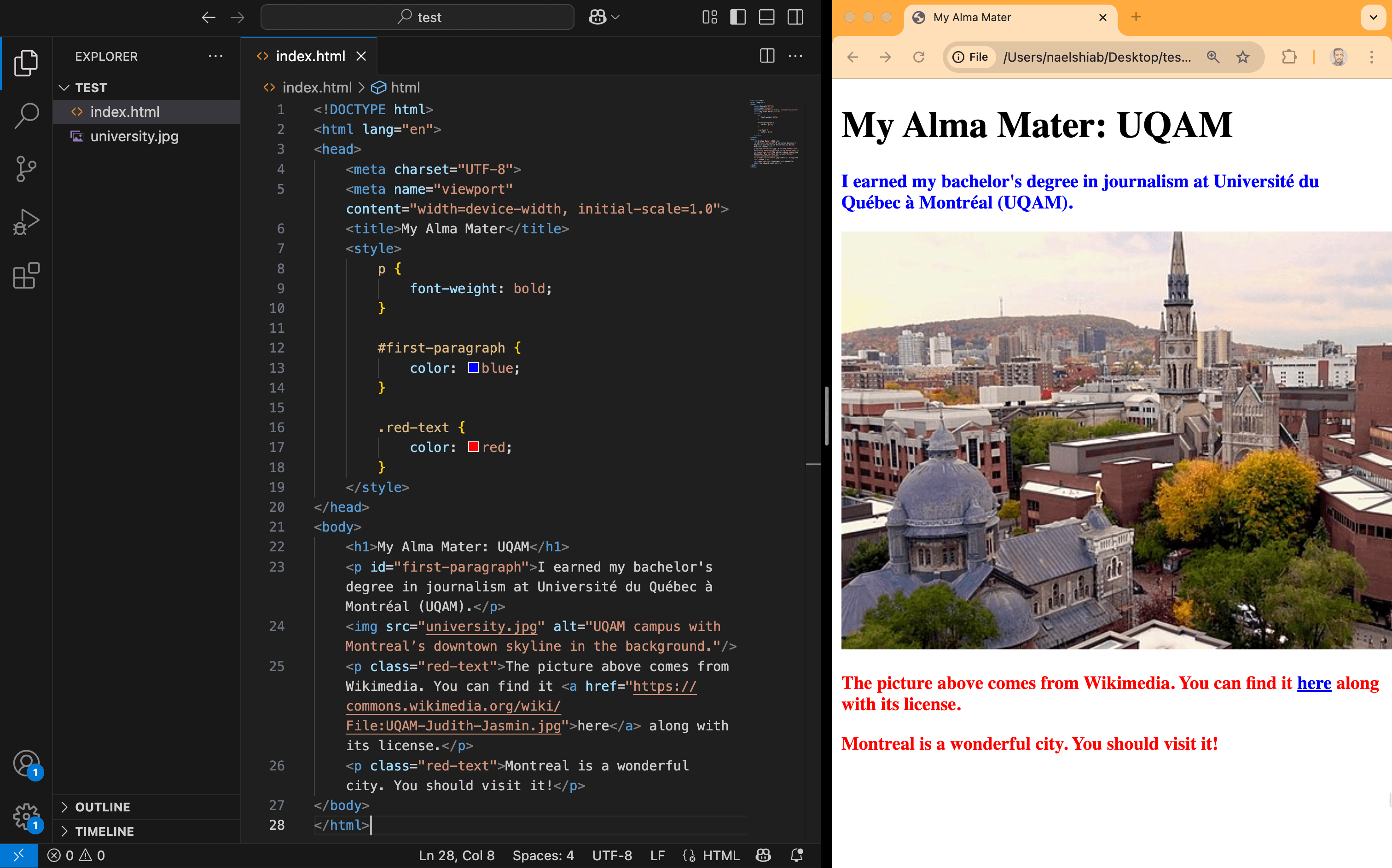Click the red color swatch in code

(473, 446)
